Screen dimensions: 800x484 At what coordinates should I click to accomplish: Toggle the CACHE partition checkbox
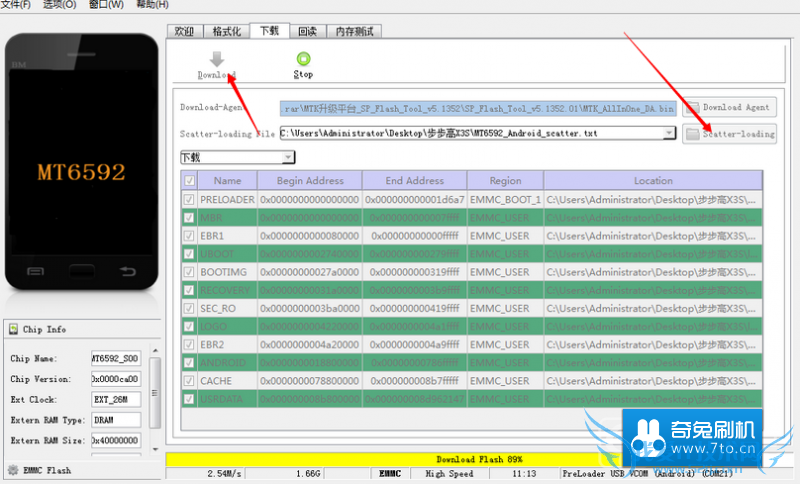pyautogui.click(x=189, y=381)
